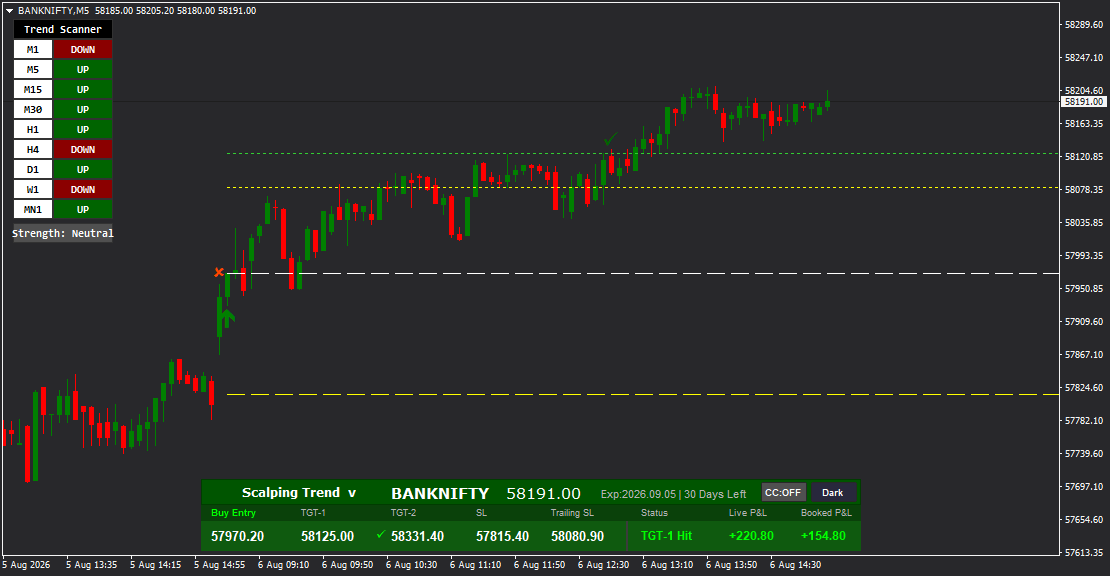Click the expiry text Exp:2026.09.05
1110x576 pixels.
638,494
